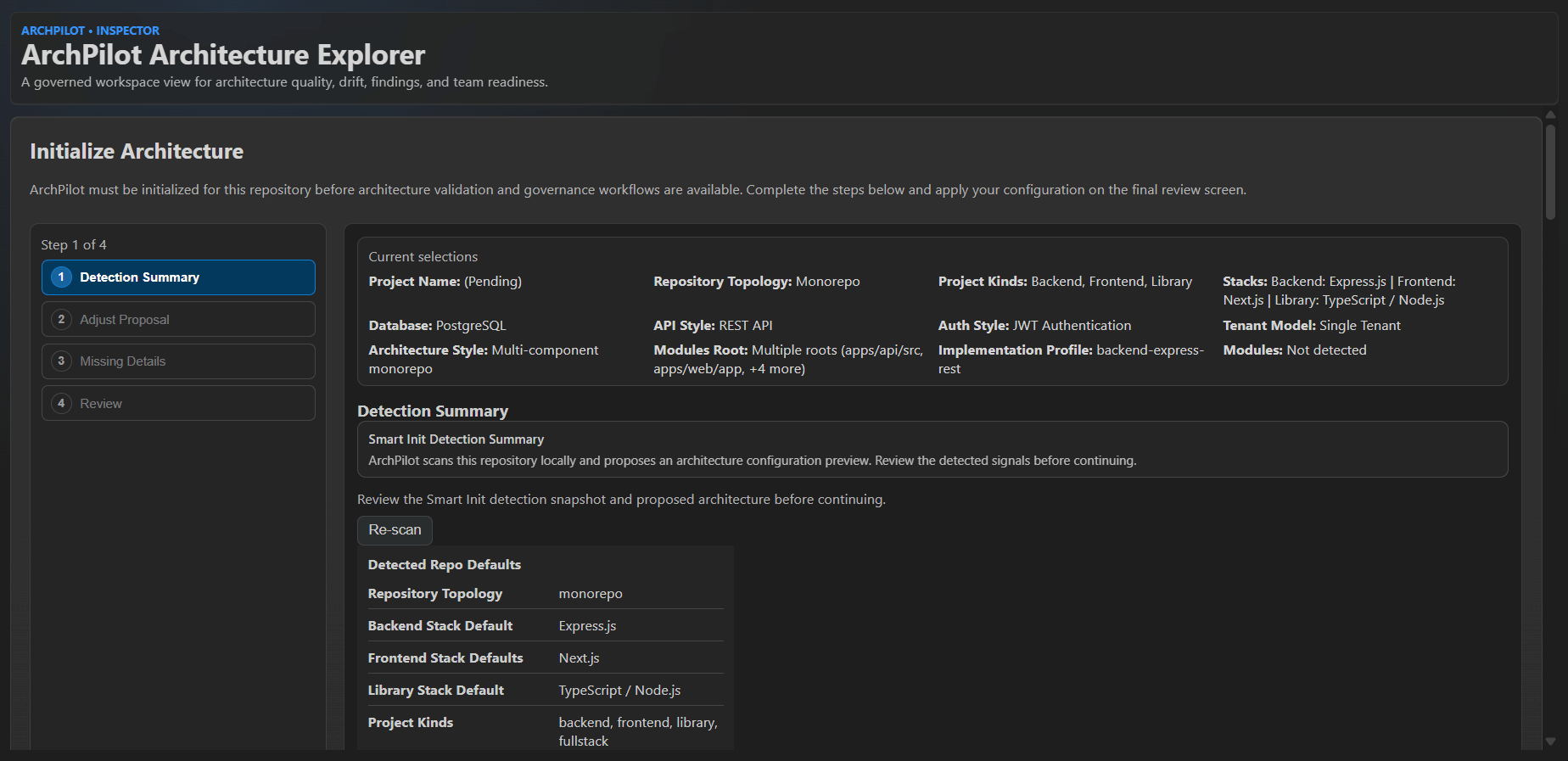Click the 'monorepo' value in defaults table
Image resolution: width=1568 pixels, height=761 pixels.
(591, 594)
